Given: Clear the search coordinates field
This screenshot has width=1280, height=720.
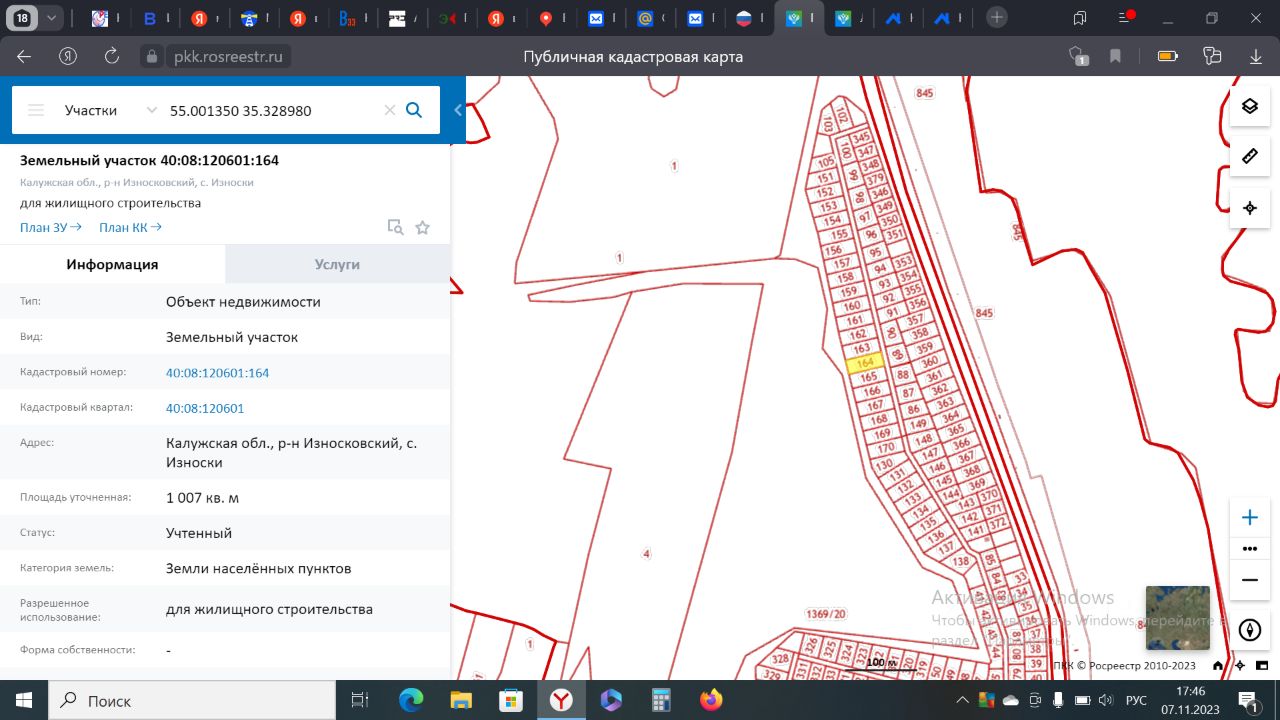Looking at the screenshot, I should point(390,110).
